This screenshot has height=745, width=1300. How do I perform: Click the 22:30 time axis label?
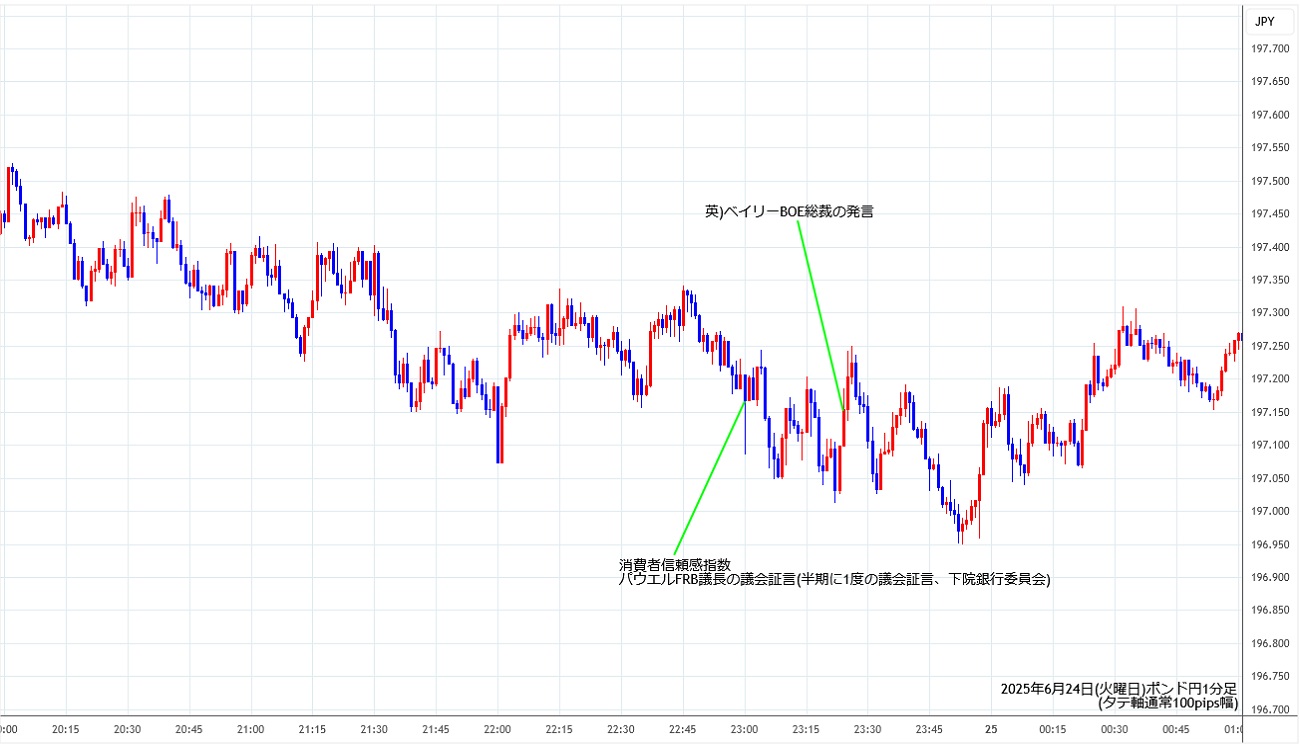pyautogui.click(x=621, y=729)
